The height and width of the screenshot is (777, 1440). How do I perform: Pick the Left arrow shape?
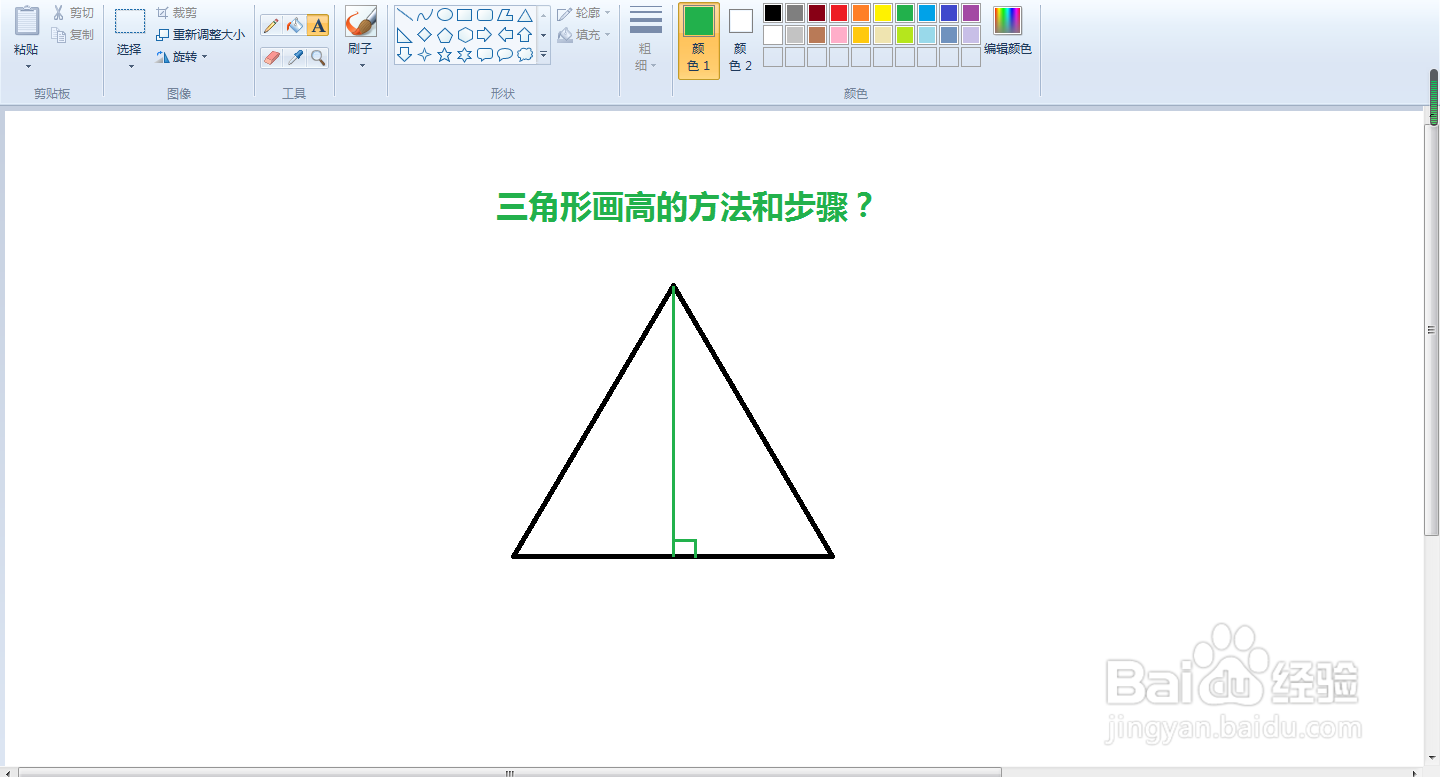504,35
